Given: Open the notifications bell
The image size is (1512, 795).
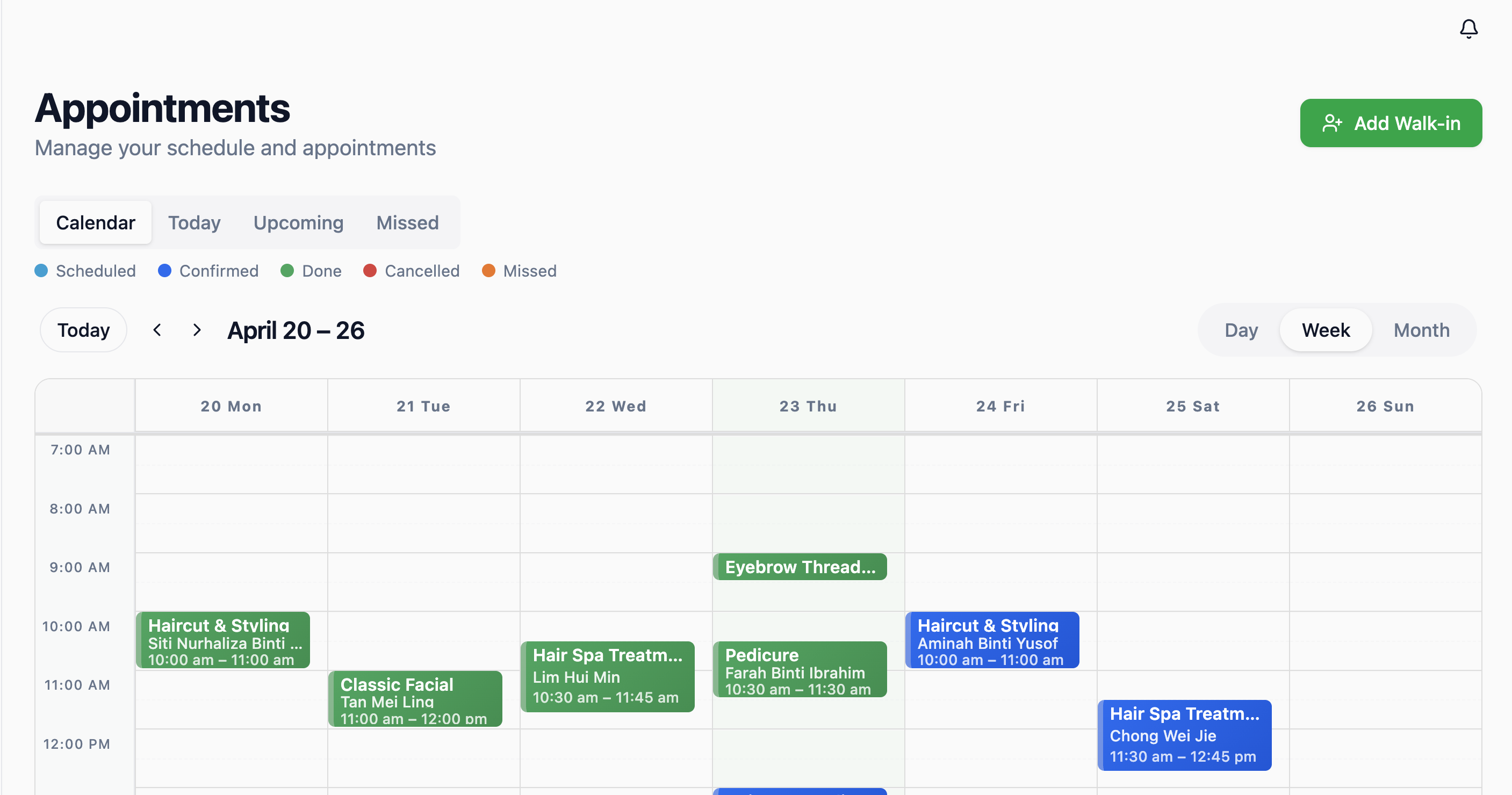Looking at the screenshot, I should [x=1468, y=29].
